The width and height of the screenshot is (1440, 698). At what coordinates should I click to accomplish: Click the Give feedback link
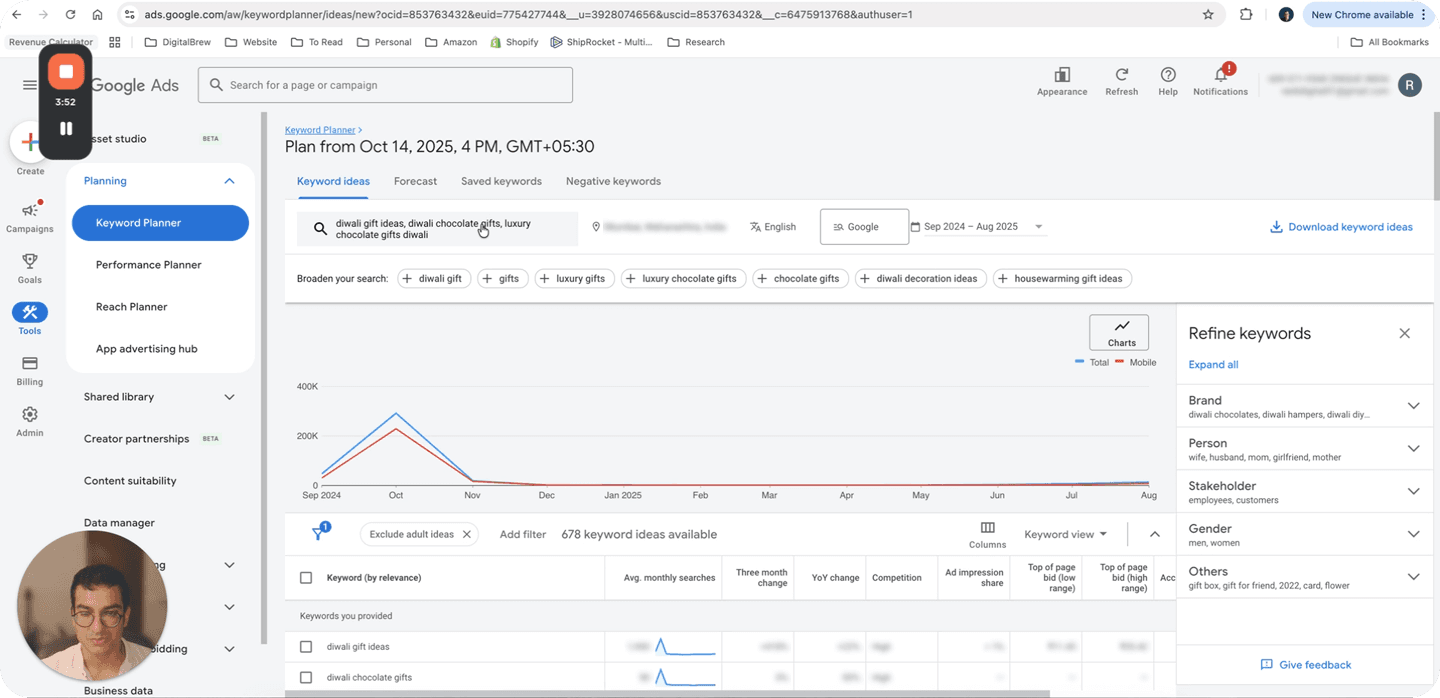click(1305, 664)
